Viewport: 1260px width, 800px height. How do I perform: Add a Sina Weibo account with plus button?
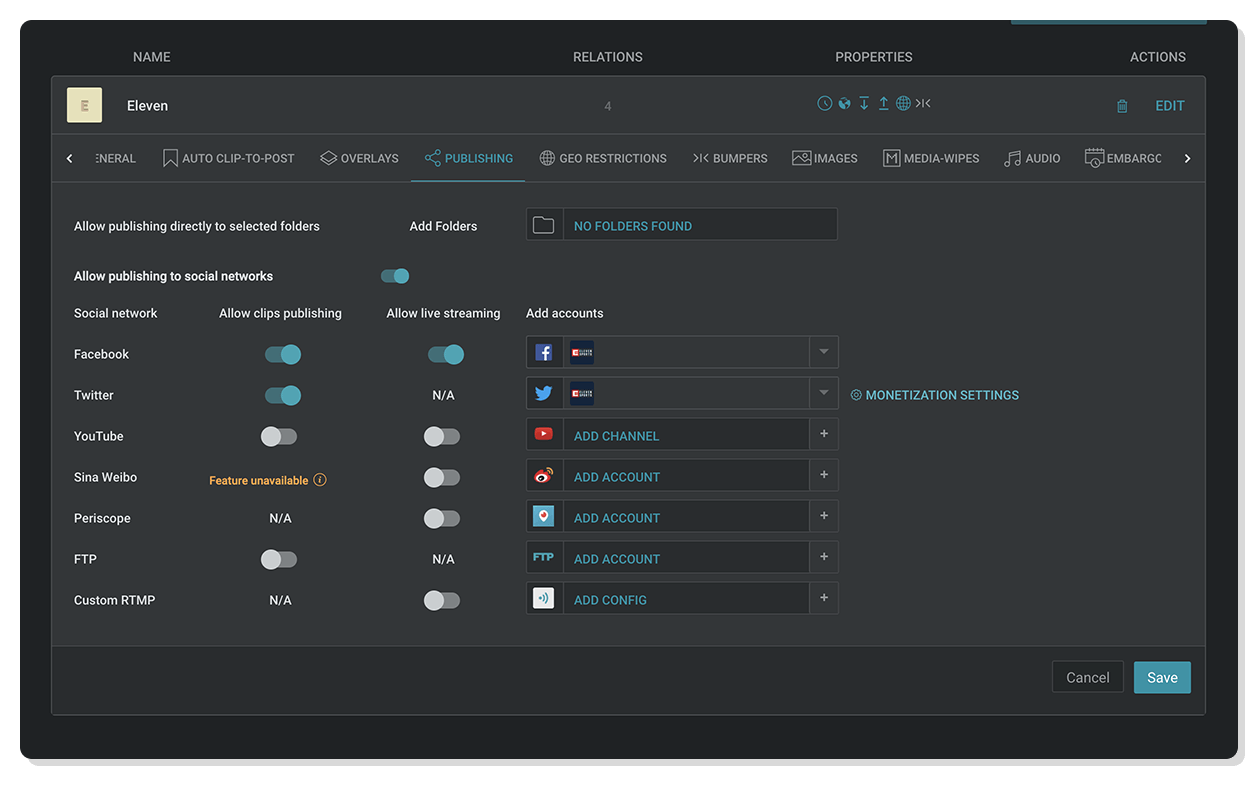(x=824, y=476)
